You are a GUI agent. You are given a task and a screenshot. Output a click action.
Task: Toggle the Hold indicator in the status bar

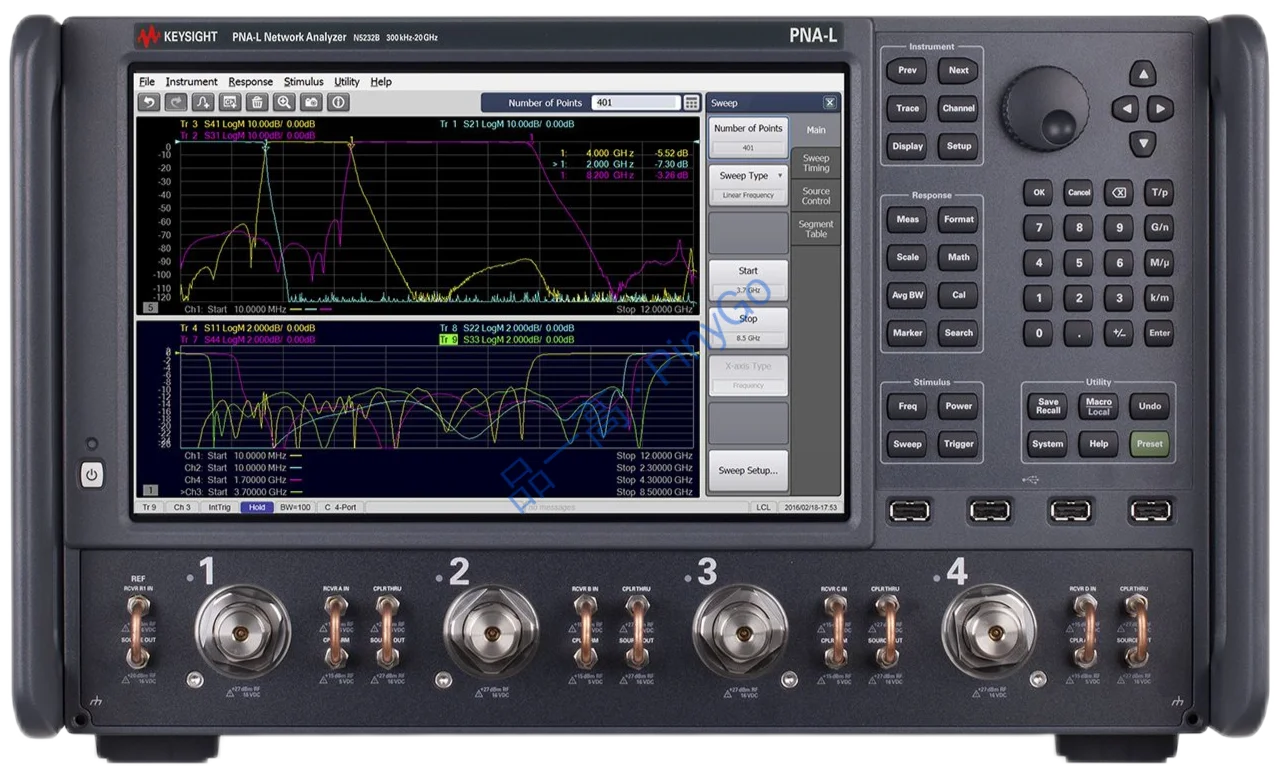(257, 508)
